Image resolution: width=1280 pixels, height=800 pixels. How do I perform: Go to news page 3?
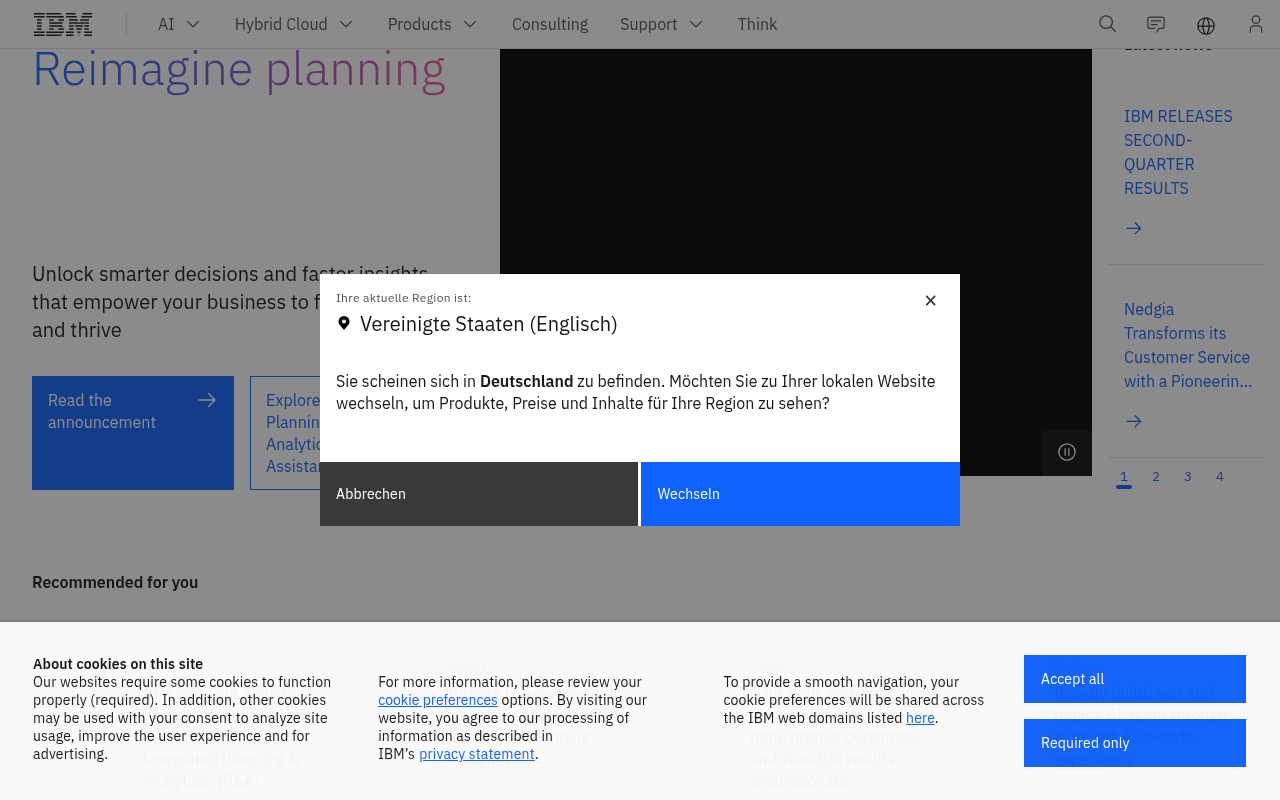point(1188,477)
